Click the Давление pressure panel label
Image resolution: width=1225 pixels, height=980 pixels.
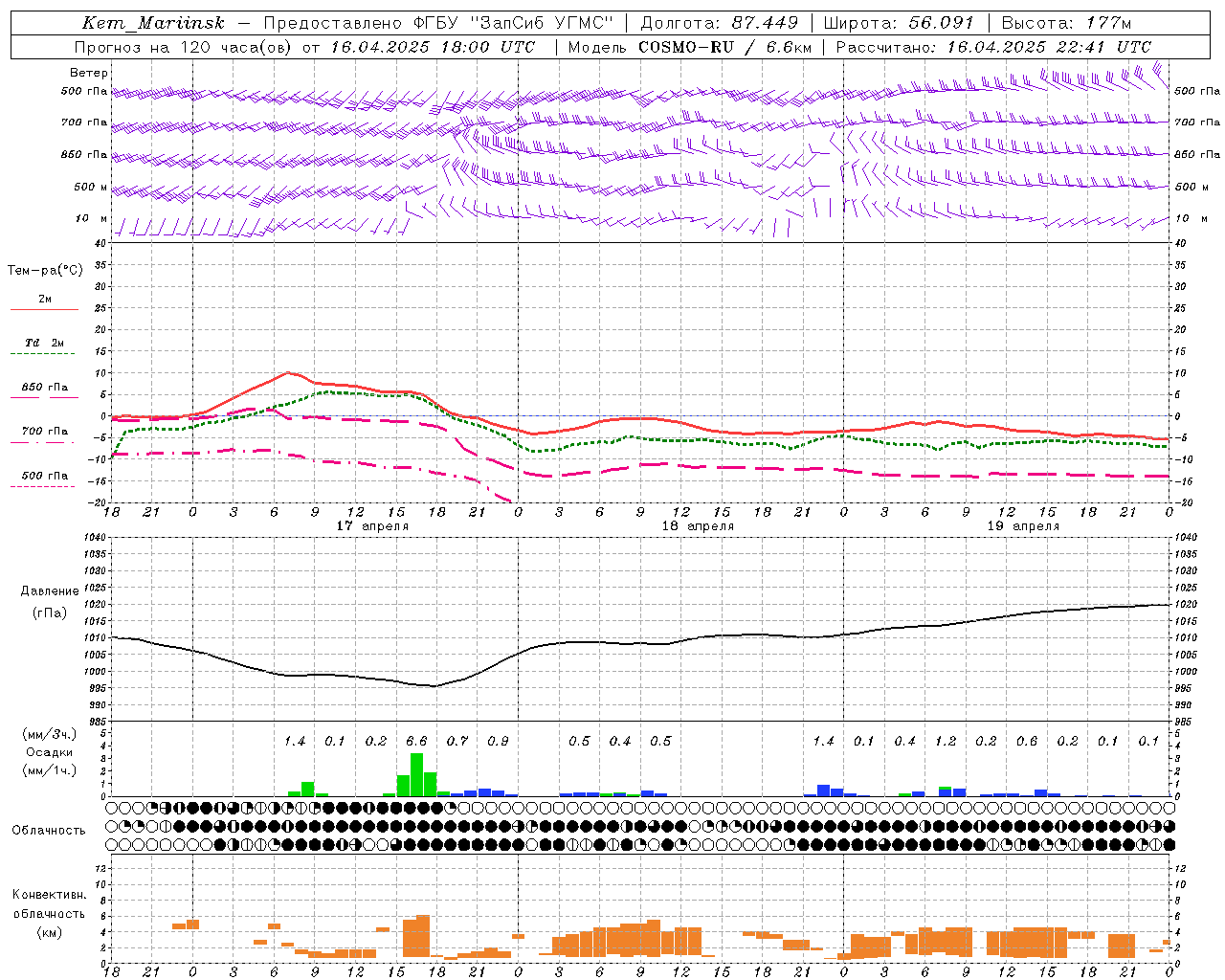click(x=50, y=591)
